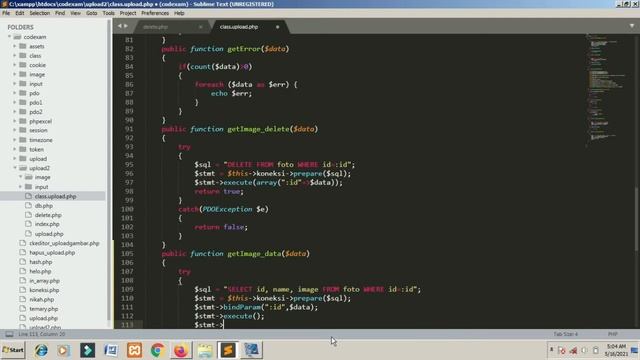This screenshot has height=360, width=640.
Task: Select the image folder under codexam
Action: [x=37, y=75]
